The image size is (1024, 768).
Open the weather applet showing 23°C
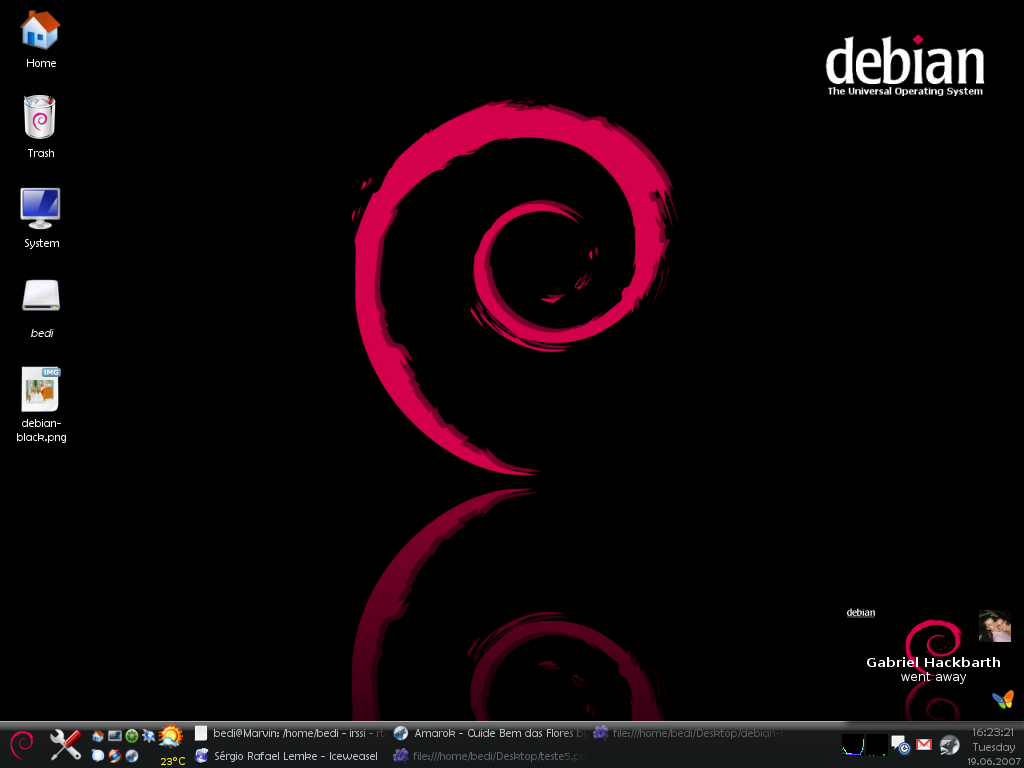[x=171, y=746]
